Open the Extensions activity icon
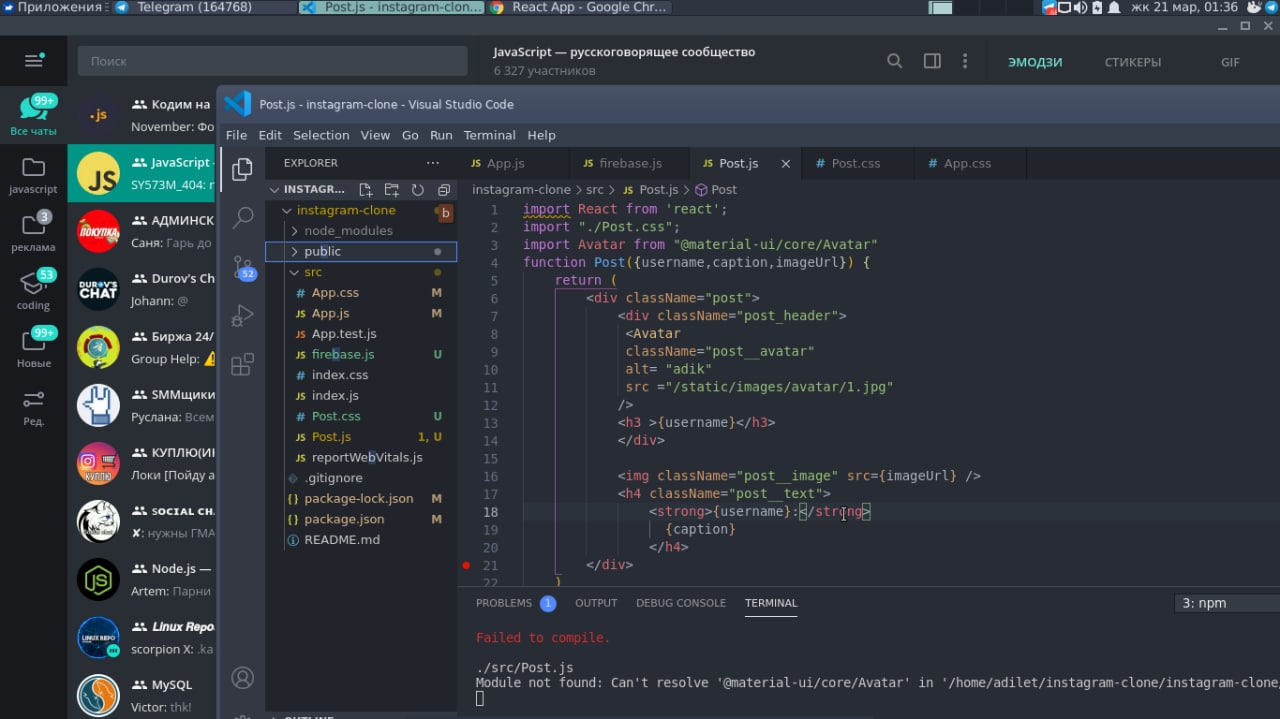This screenshot has width=1280, height=719. coord(242,364)
